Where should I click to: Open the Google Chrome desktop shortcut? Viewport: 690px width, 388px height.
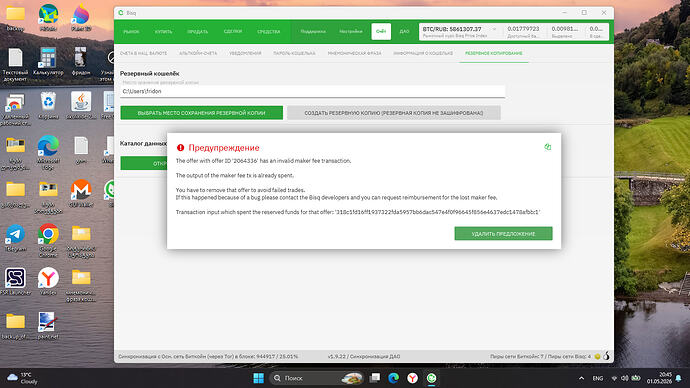point(48,241)
